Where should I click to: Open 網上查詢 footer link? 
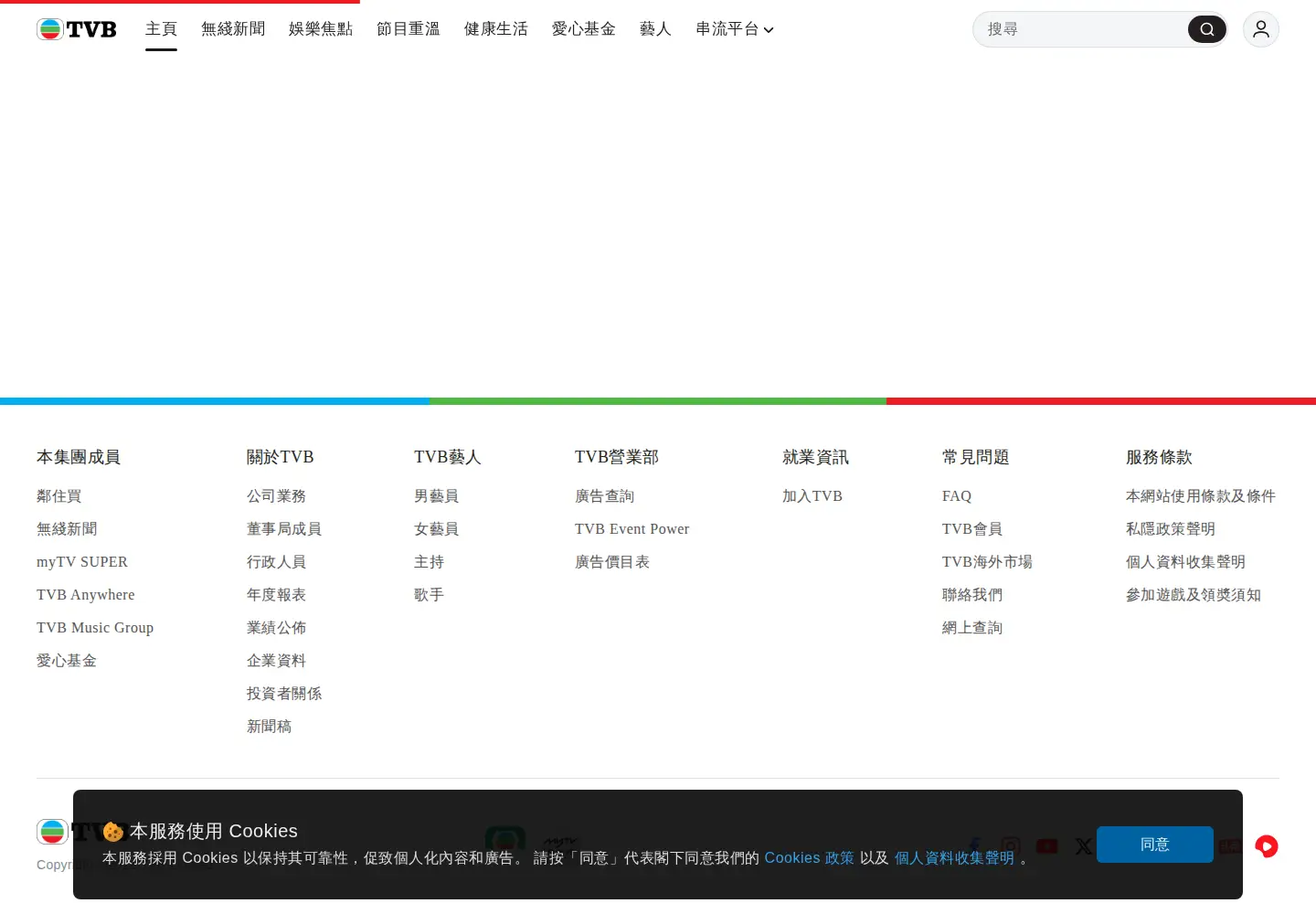coord(972,628)
